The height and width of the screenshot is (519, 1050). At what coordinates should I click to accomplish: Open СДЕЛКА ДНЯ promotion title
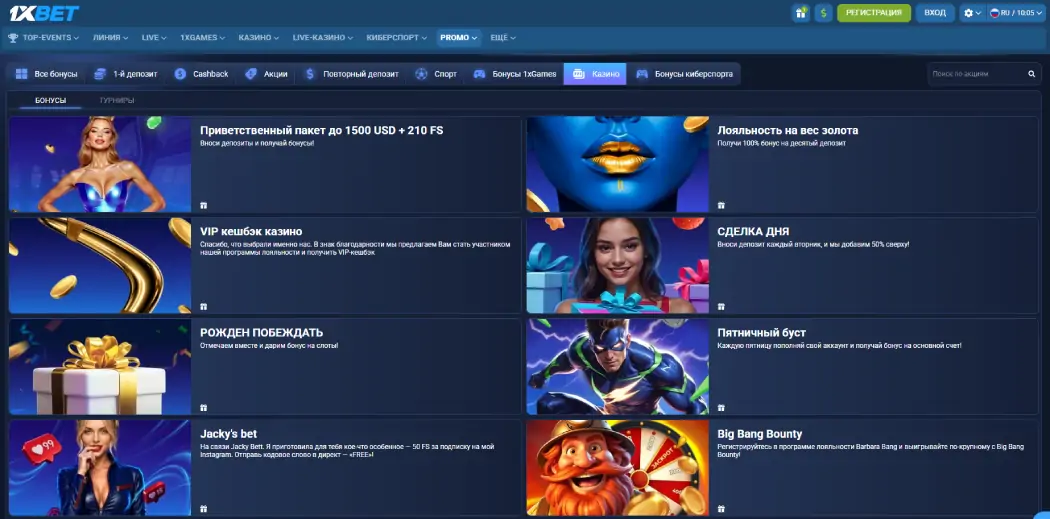click(x=753, y=232)
